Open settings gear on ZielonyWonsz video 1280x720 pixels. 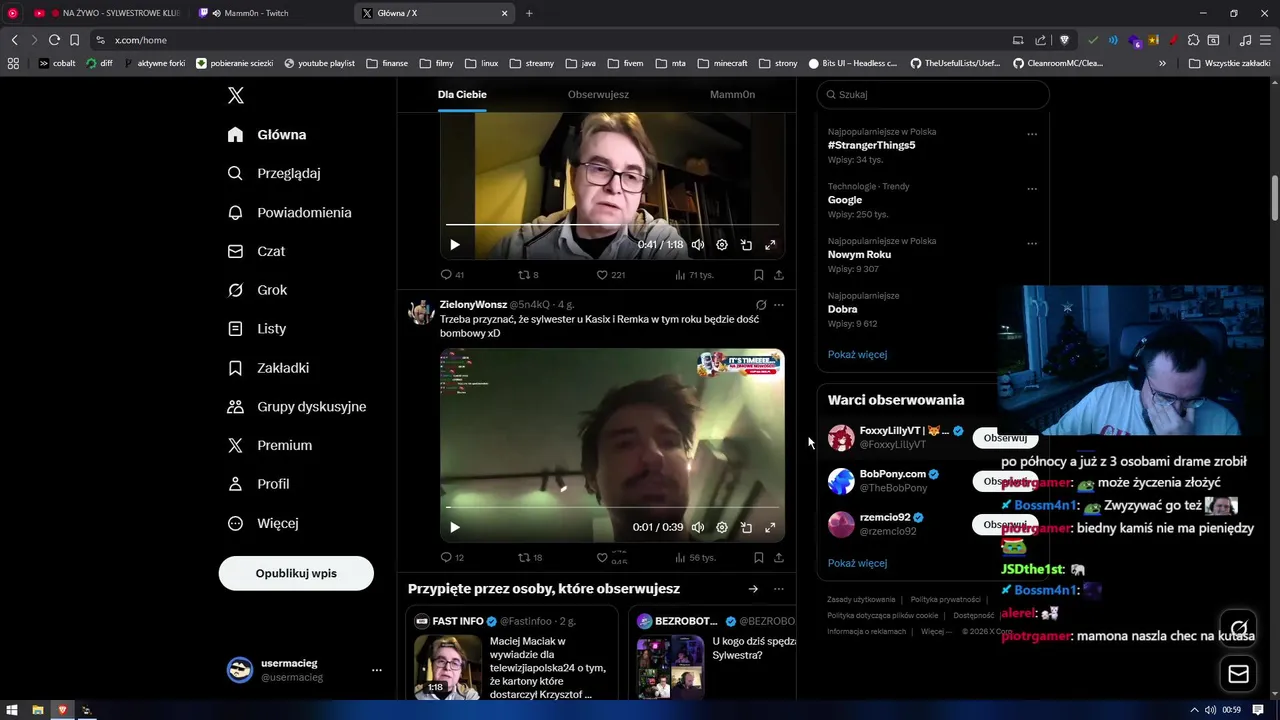[722, 527]
